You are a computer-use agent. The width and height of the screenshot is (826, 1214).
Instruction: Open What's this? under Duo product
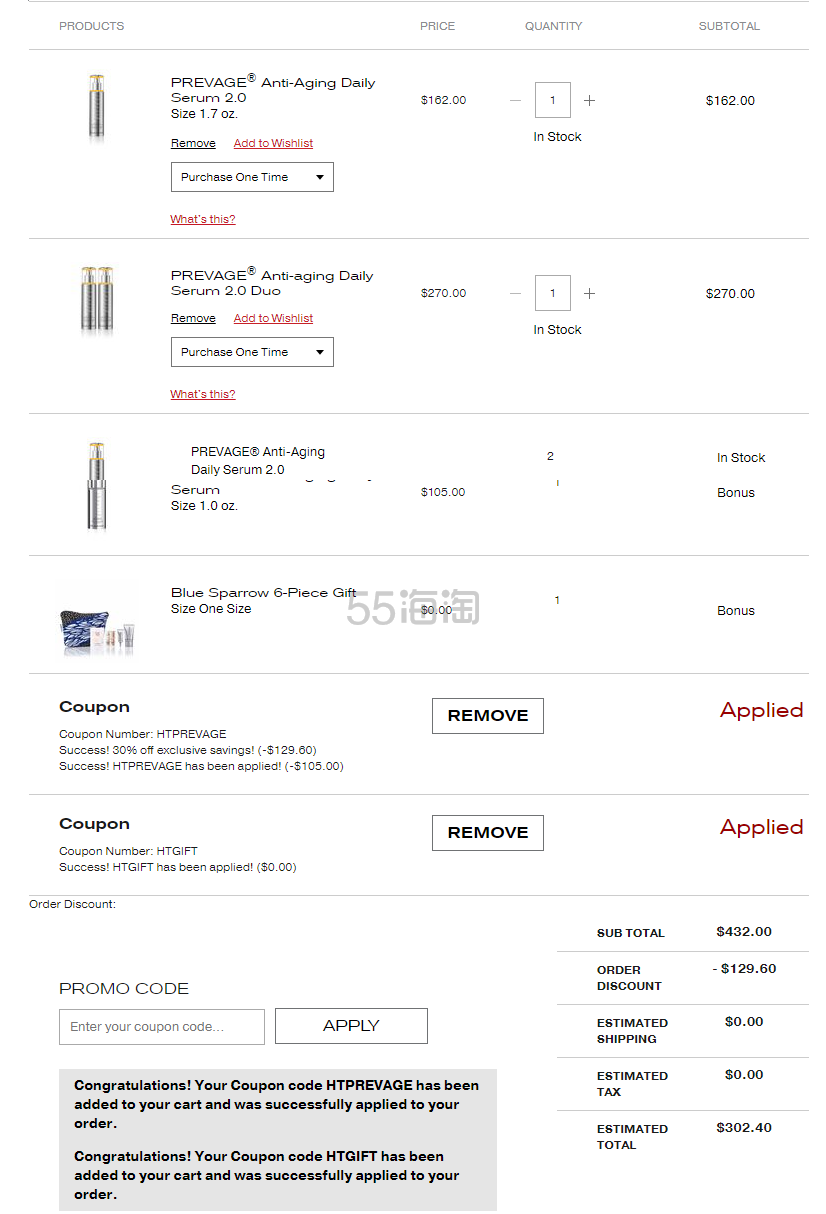[203, 394]
